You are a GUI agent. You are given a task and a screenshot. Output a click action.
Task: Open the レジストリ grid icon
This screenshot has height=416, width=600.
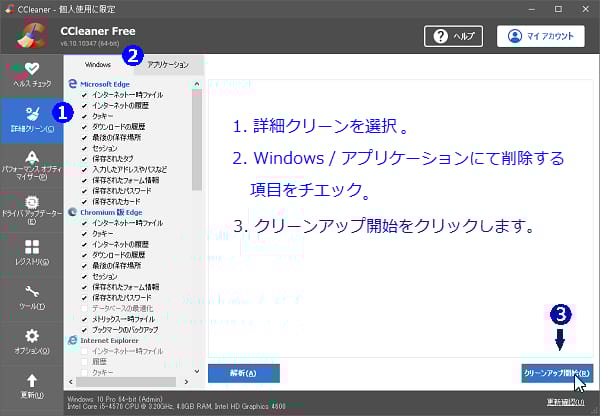pyautogui.click(x=32, y=247)
